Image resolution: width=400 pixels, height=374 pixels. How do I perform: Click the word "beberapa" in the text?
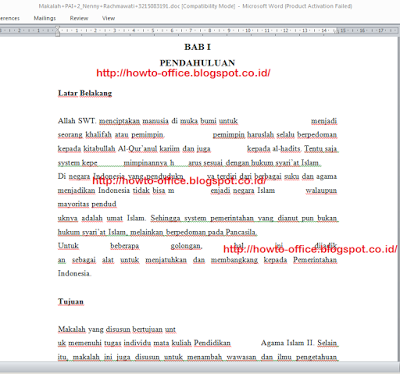click(x=125, y=246)
